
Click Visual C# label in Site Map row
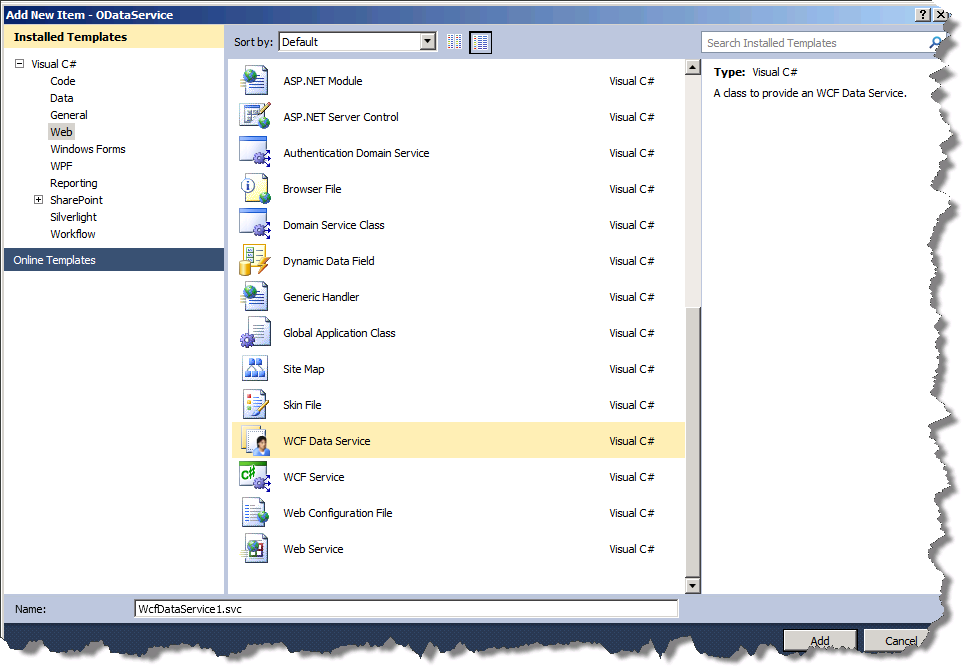click(x=631, y=369)
